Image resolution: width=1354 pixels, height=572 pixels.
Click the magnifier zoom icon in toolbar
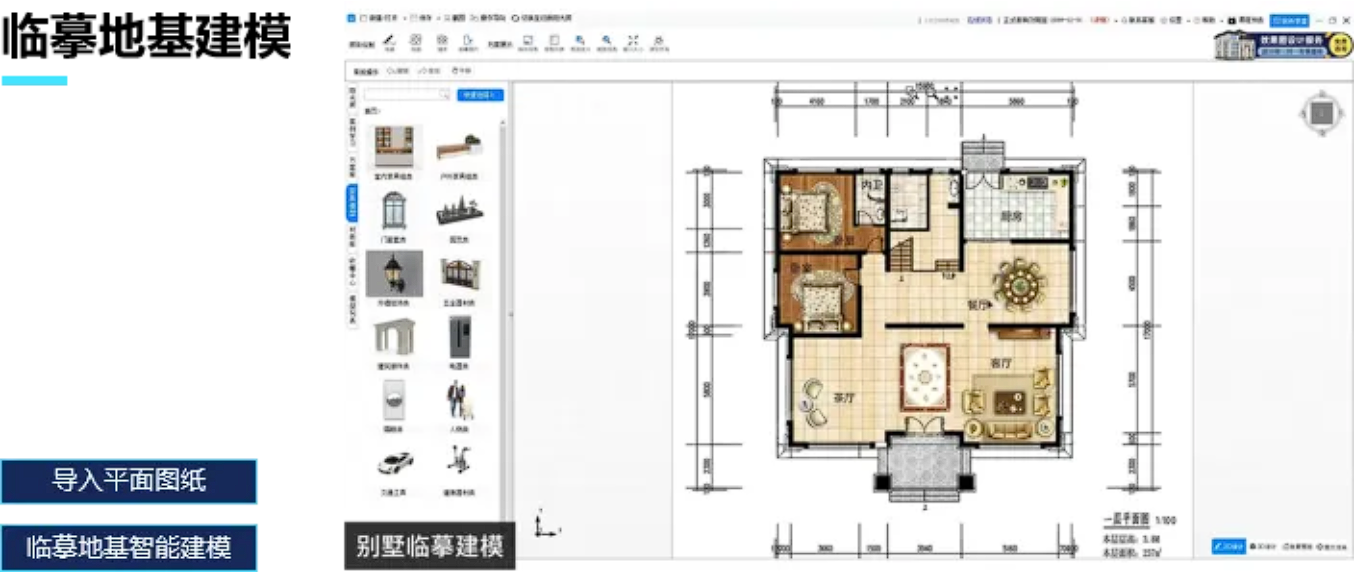(606, 40)
